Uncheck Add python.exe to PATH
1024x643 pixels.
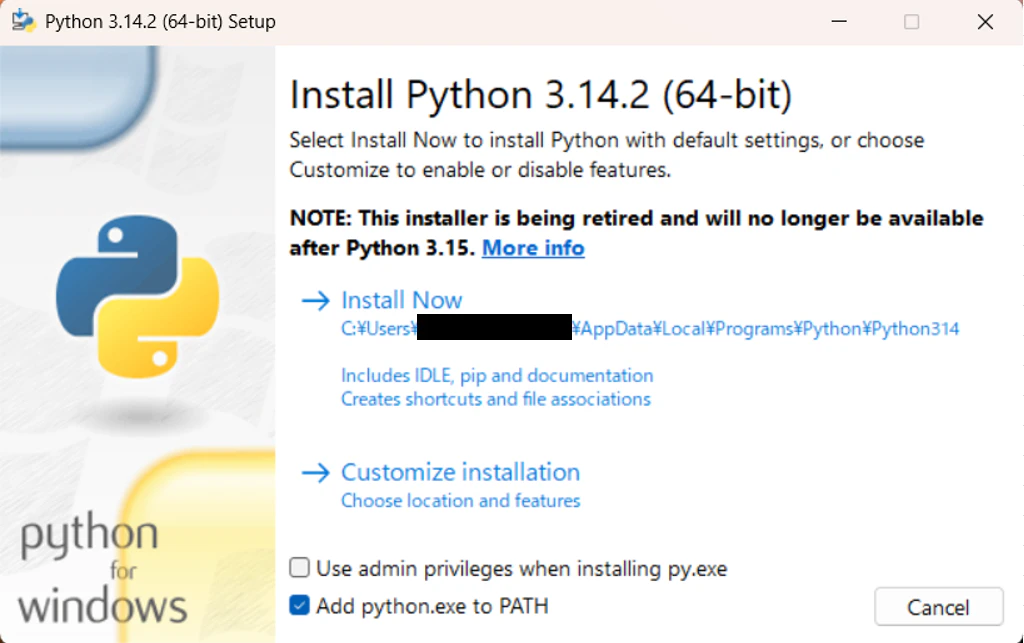click(299, 606)
